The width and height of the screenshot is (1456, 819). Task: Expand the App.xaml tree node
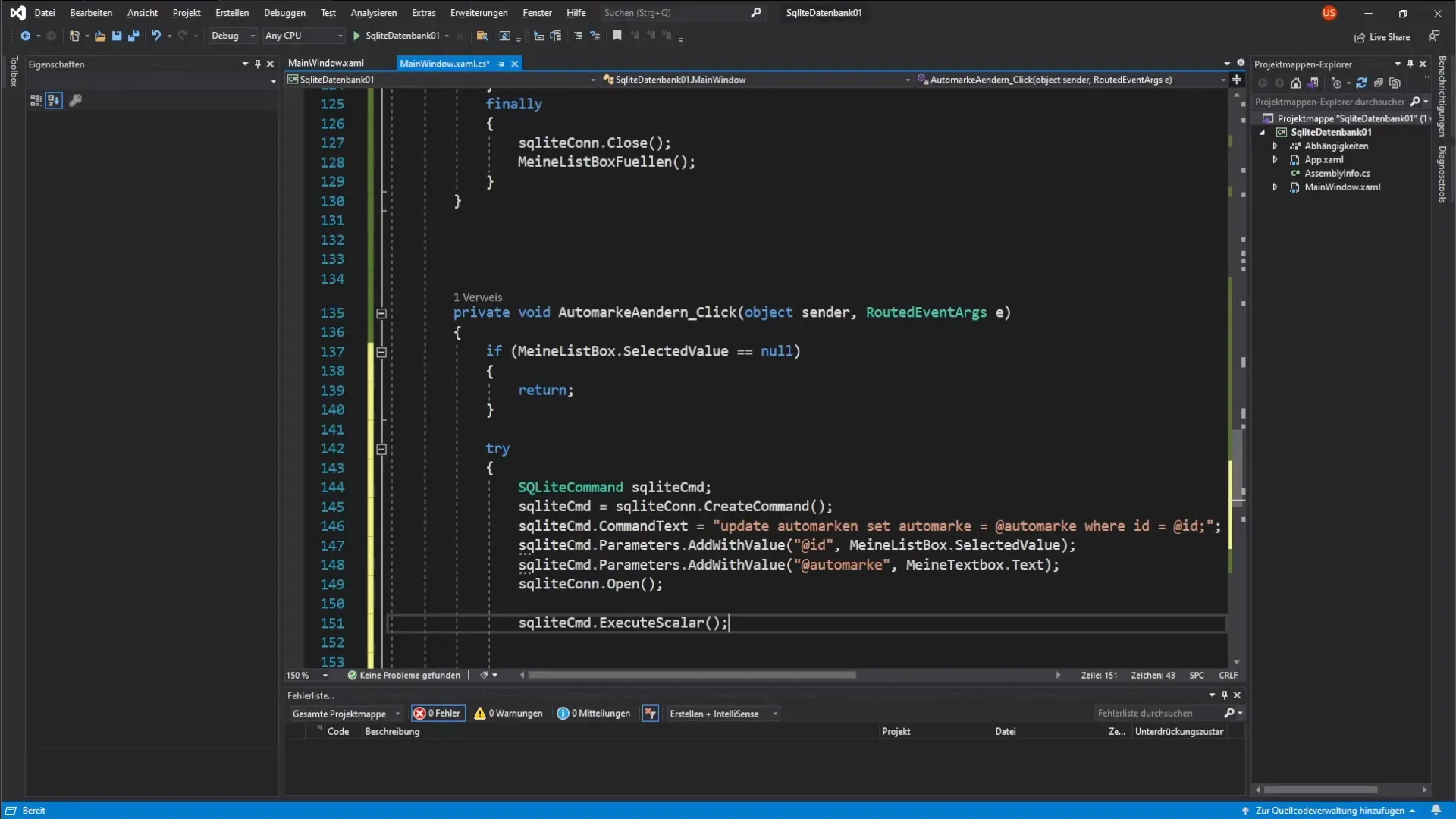point(1275,160)
